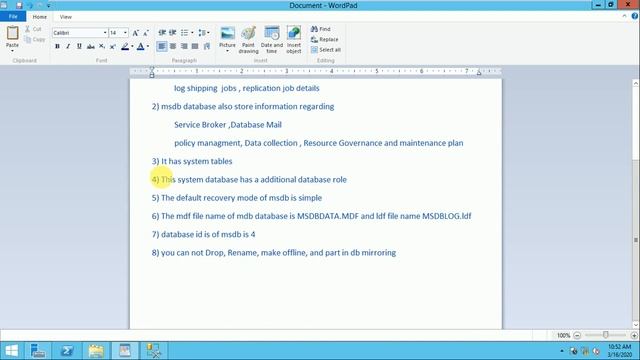
Task: Switch to the View tab
Action: pos(65,17)
